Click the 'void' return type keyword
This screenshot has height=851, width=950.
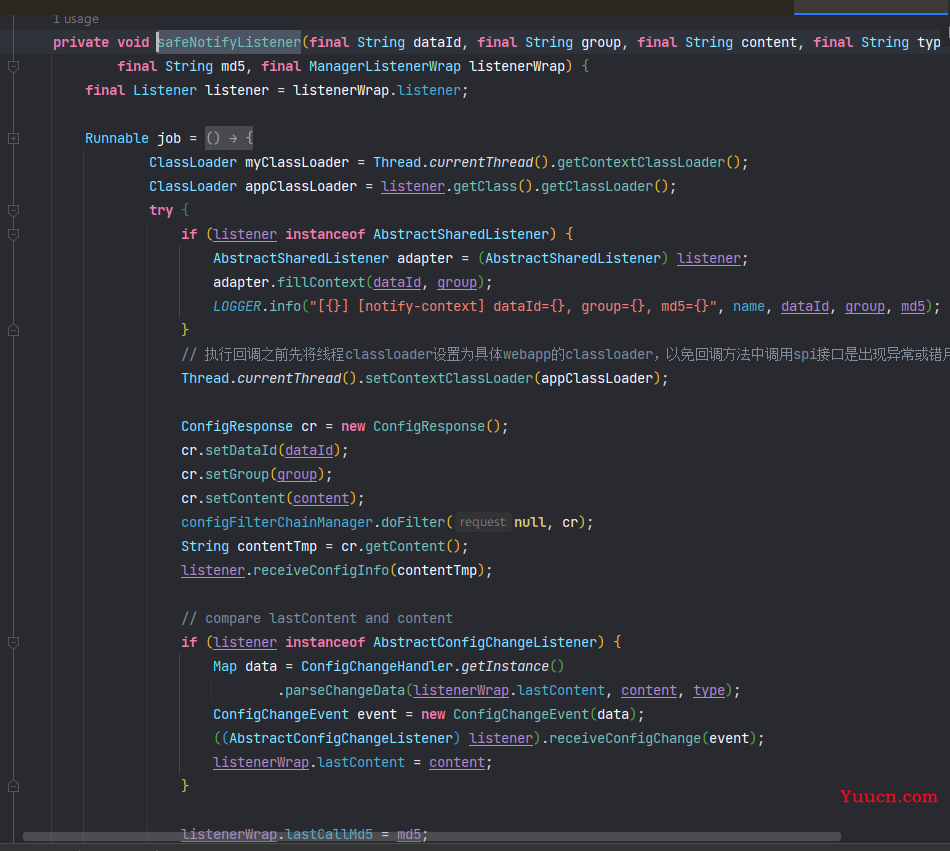coord(133,42)
